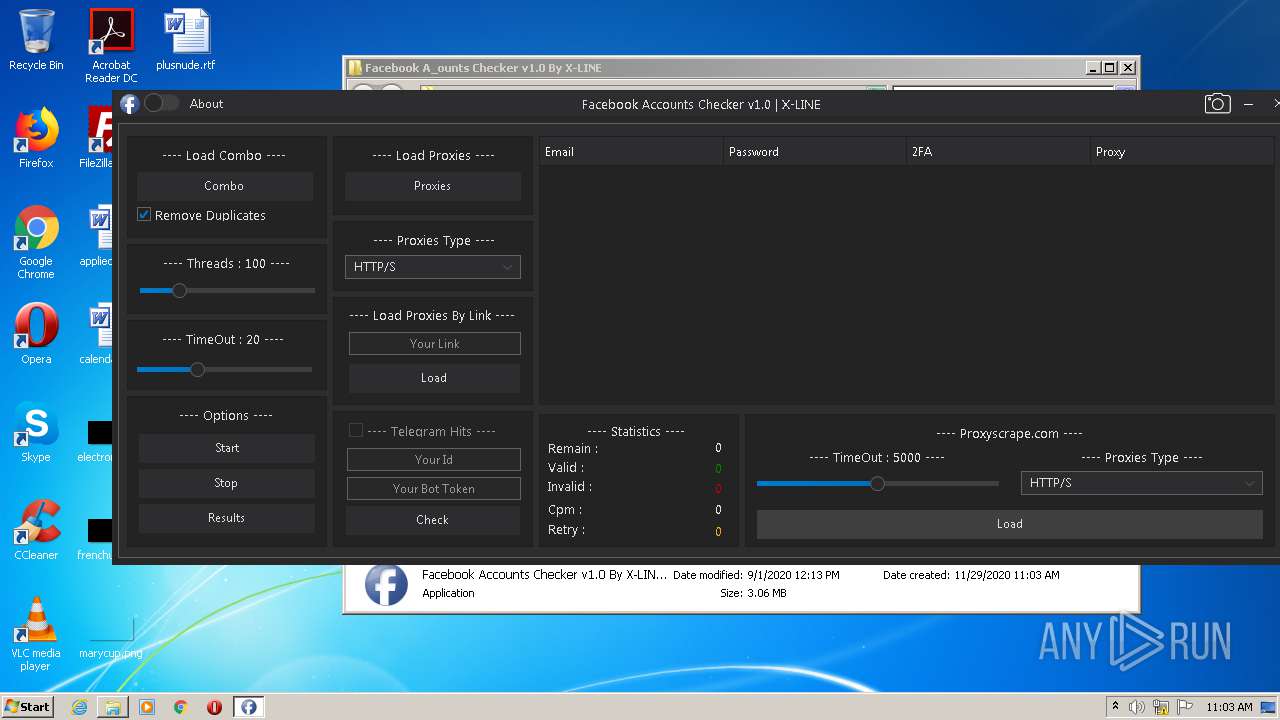Open Windows Media Player taskbar icon

point(147,707)
